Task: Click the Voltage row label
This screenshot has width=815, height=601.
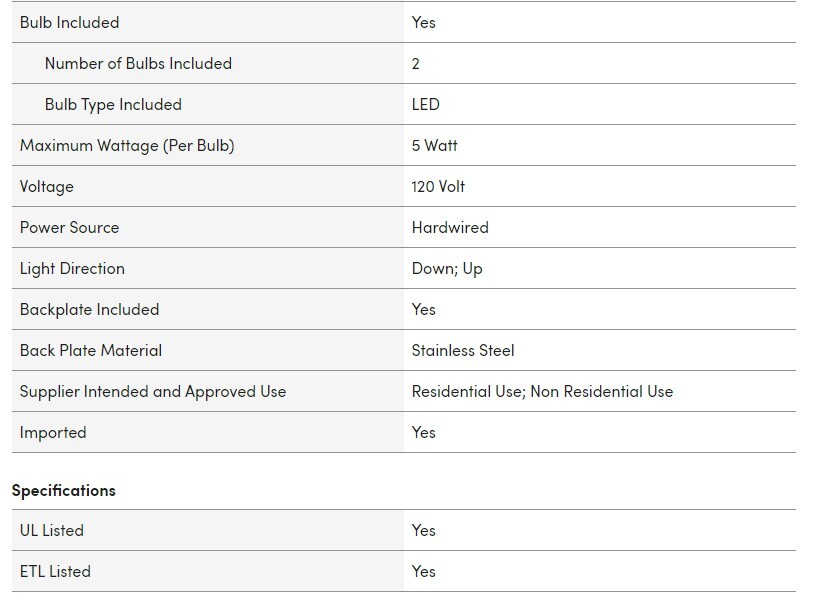Action: pos(47,186)
